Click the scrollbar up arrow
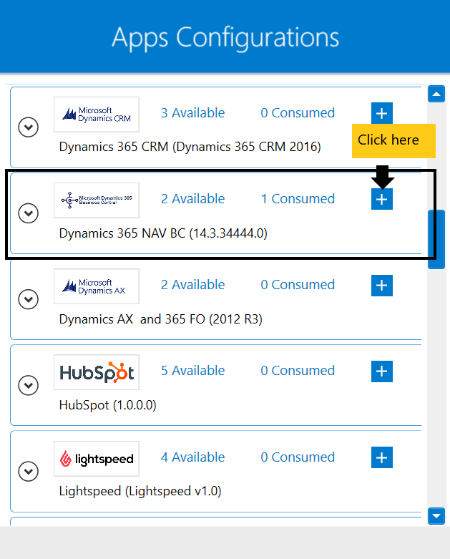The image size is (450, 559). pos(436,94)
